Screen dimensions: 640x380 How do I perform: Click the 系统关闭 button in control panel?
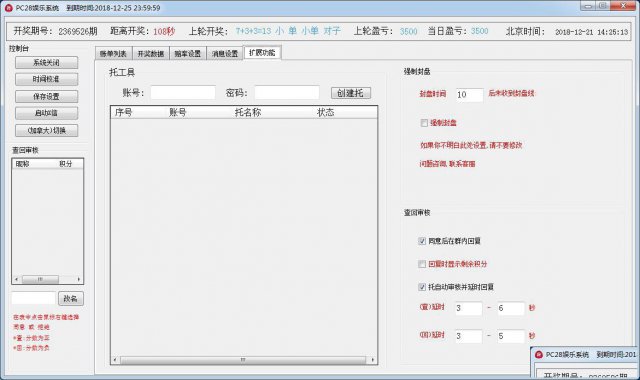(x=47, y=62)
